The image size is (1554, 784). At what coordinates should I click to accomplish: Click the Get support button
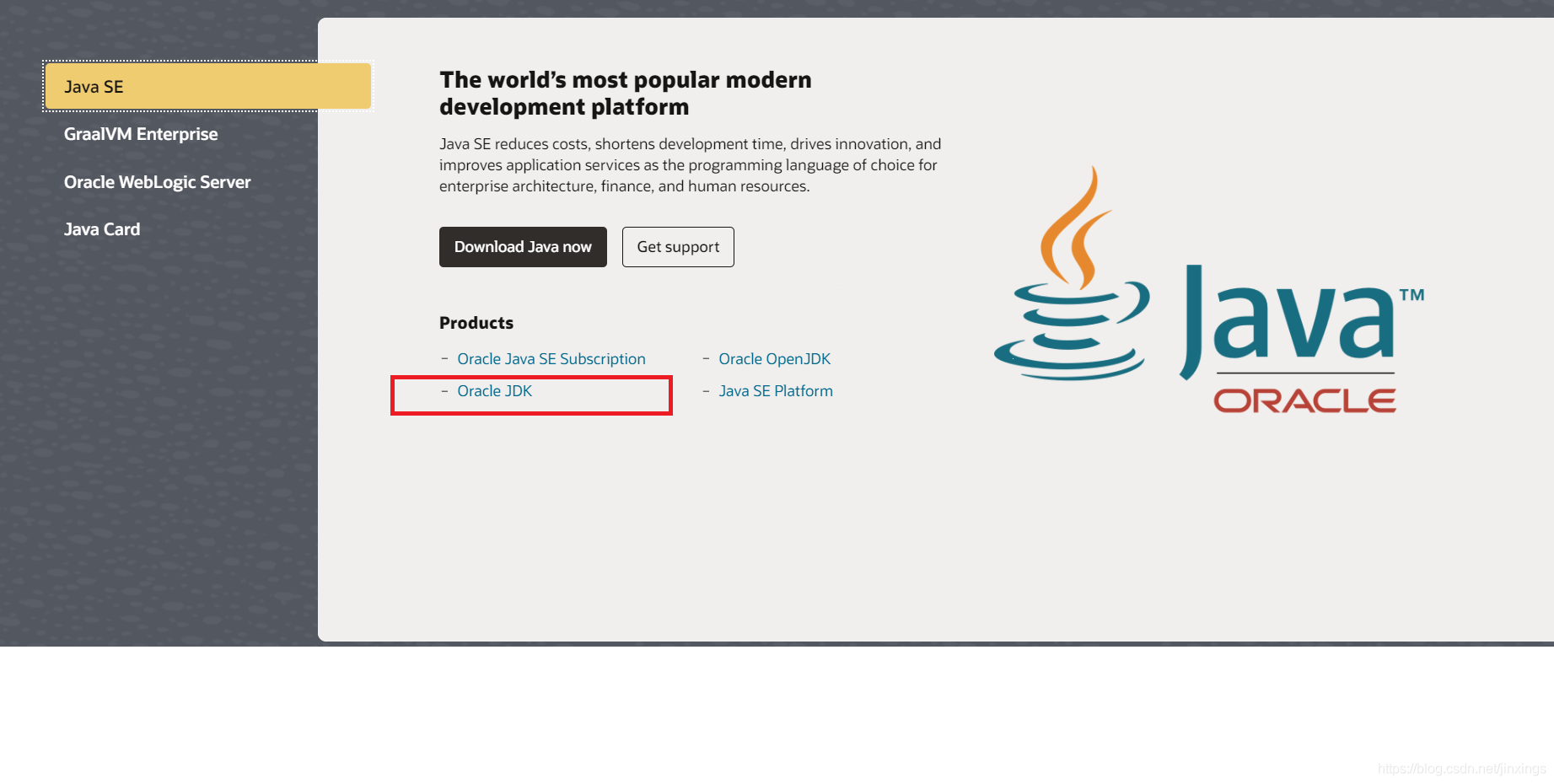point(678,247)
